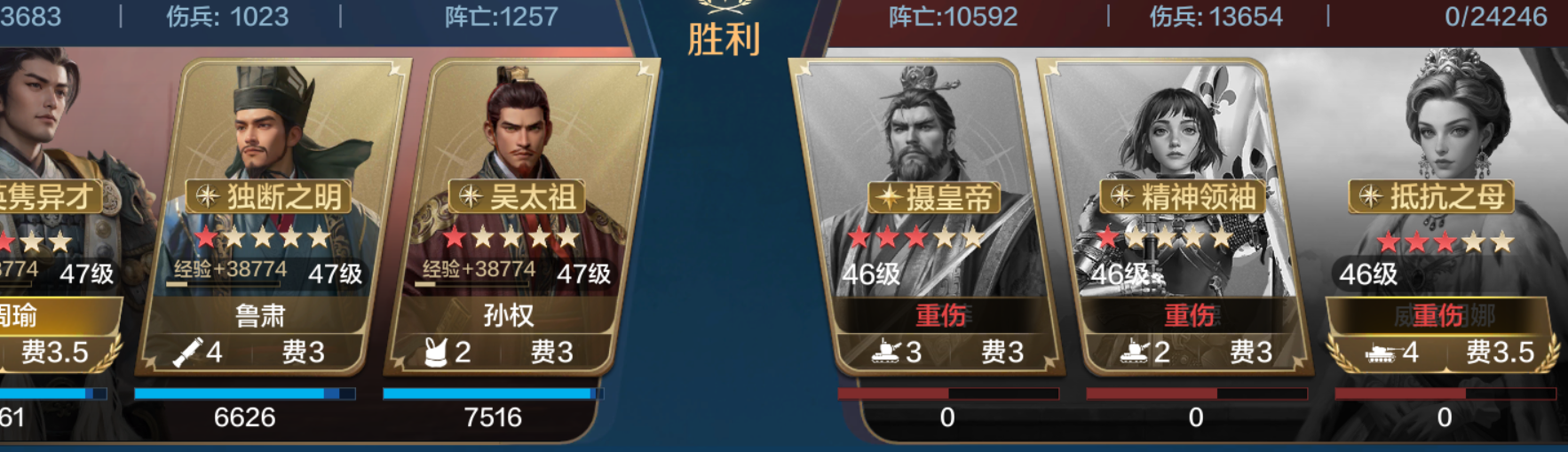Click the 鲁肃 name label
Image resolution: width=1568 pixels, height=452 pixels.
[260, 315]
